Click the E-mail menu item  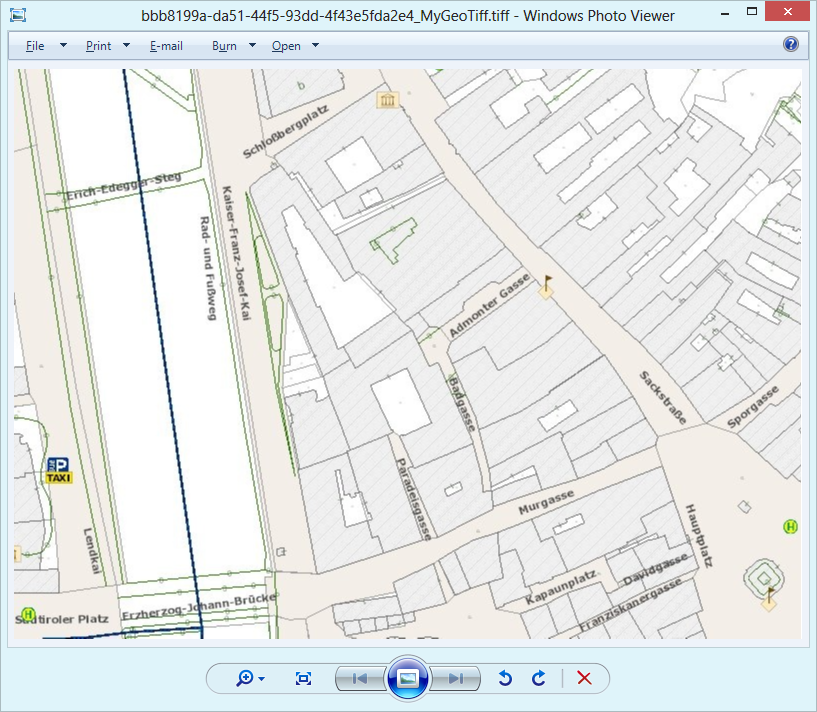pos(166,46)
